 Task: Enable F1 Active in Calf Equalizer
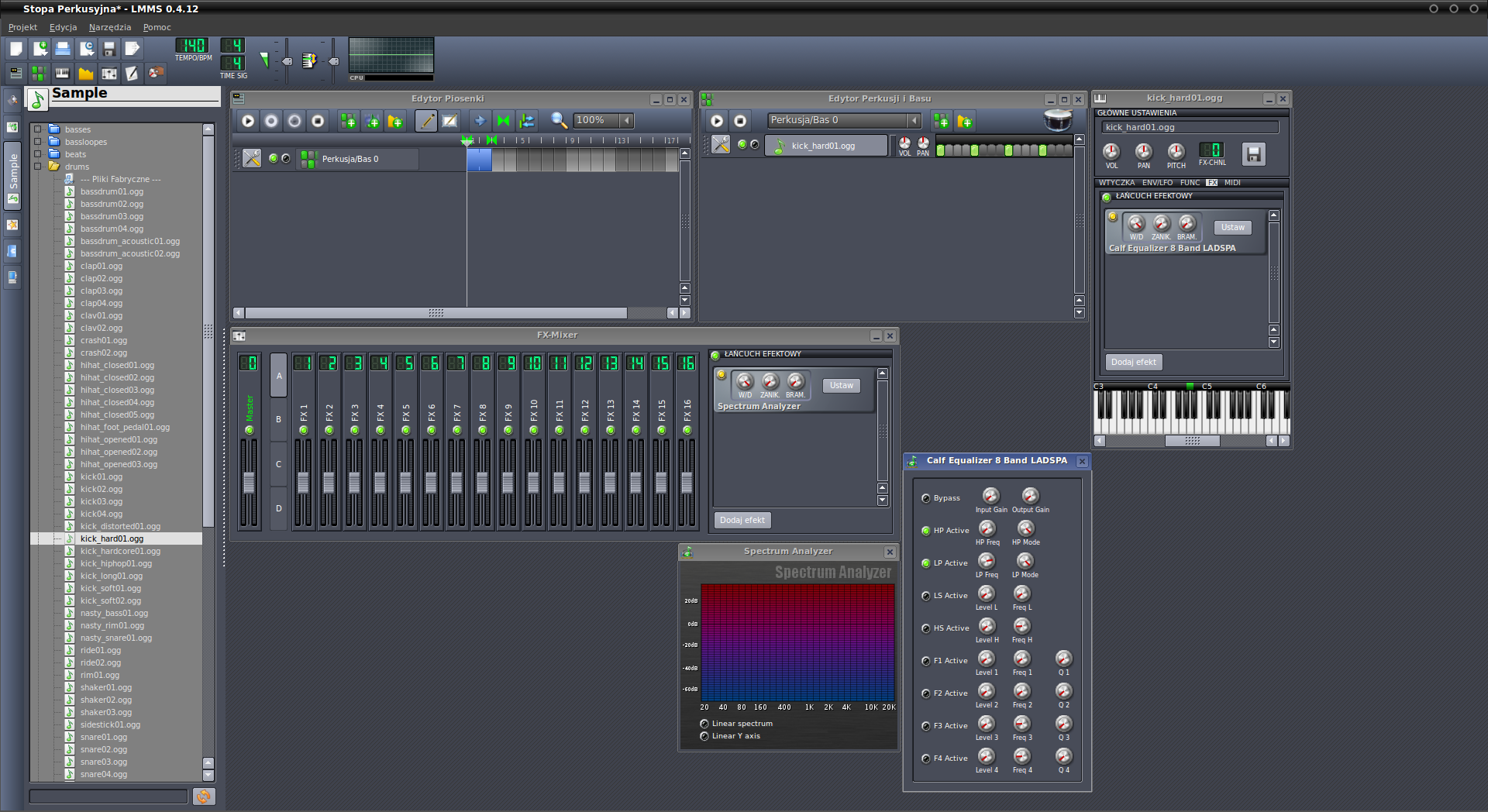tap(925, 661)
